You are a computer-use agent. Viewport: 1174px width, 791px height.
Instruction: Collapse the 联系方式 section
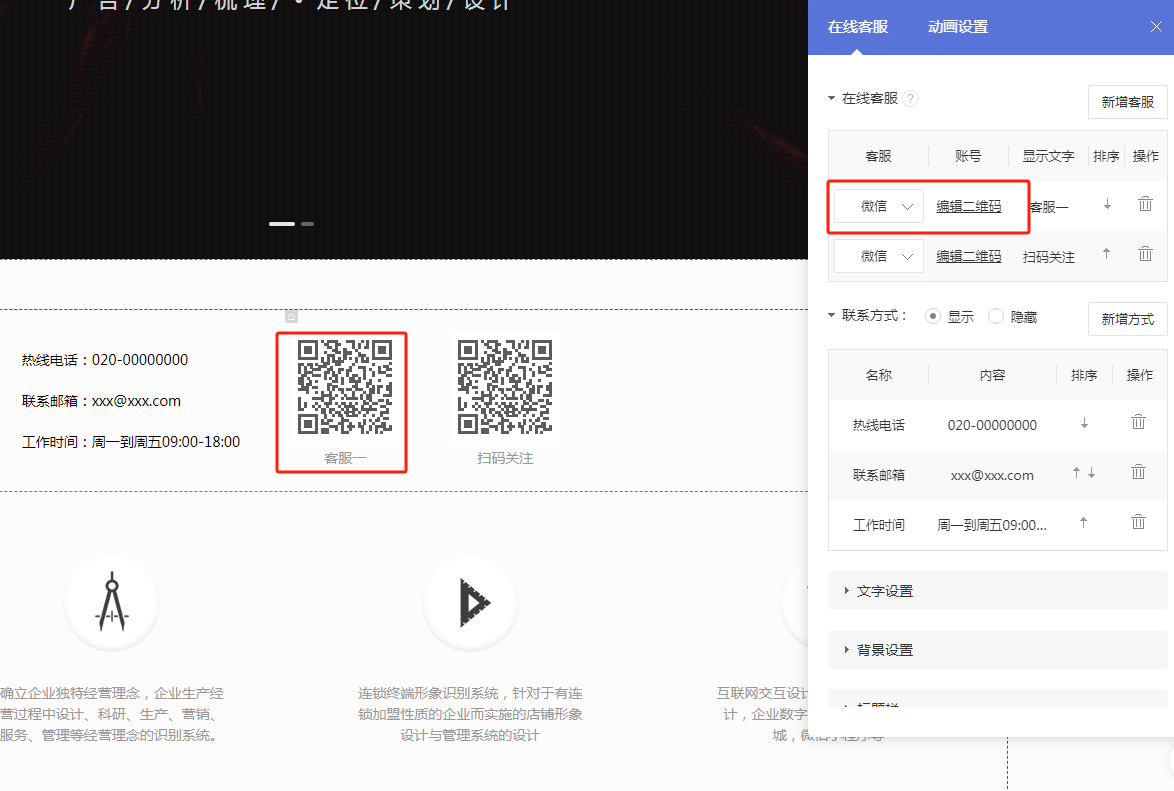[x=831, y=315]
